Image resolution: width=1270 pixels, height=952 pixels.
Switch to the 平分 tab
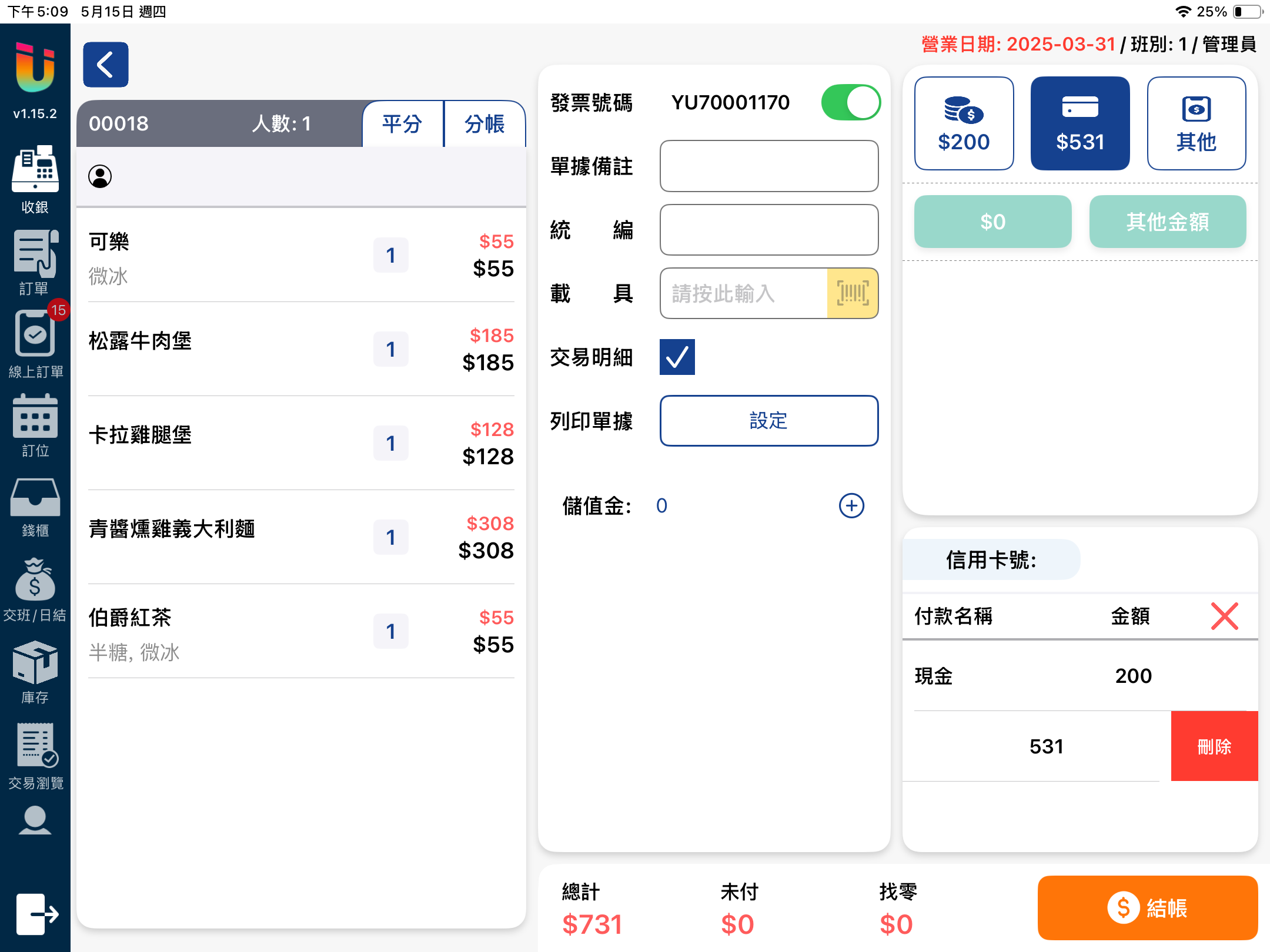point(403,124)
